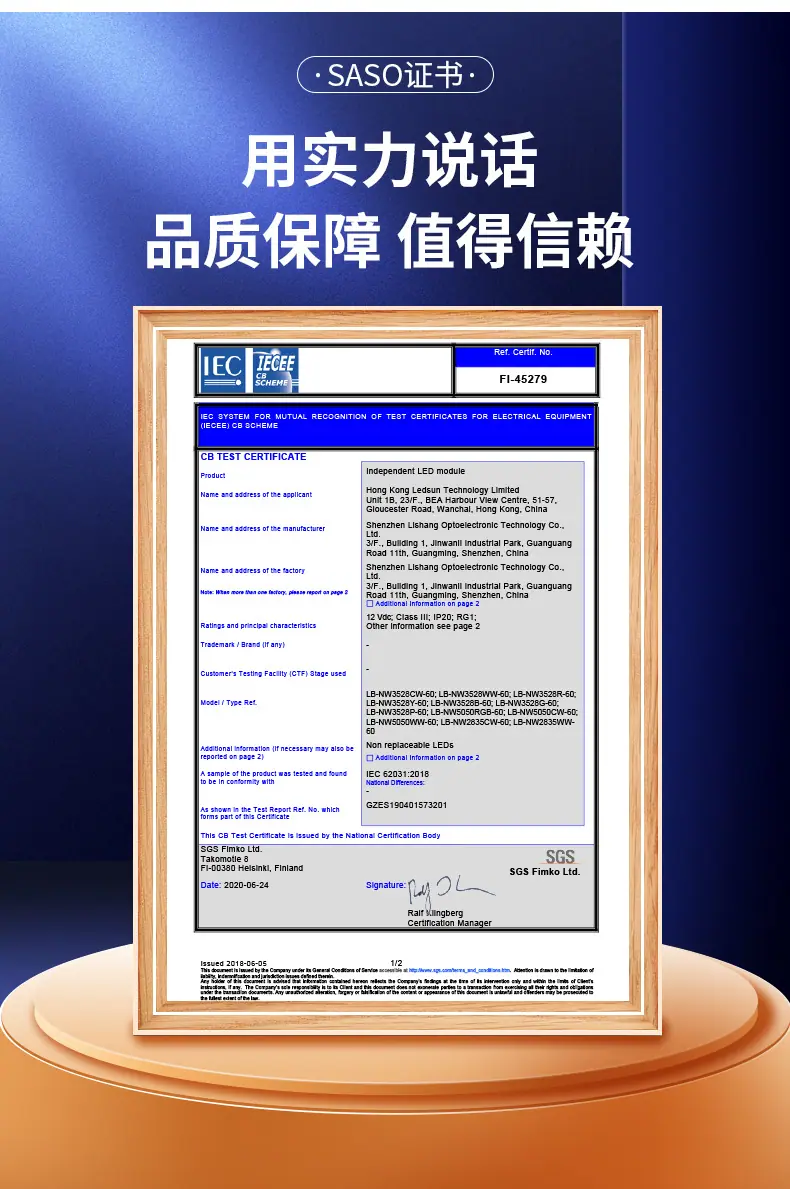Click the IEC 62031:2018 standard text

click(397, 774)
